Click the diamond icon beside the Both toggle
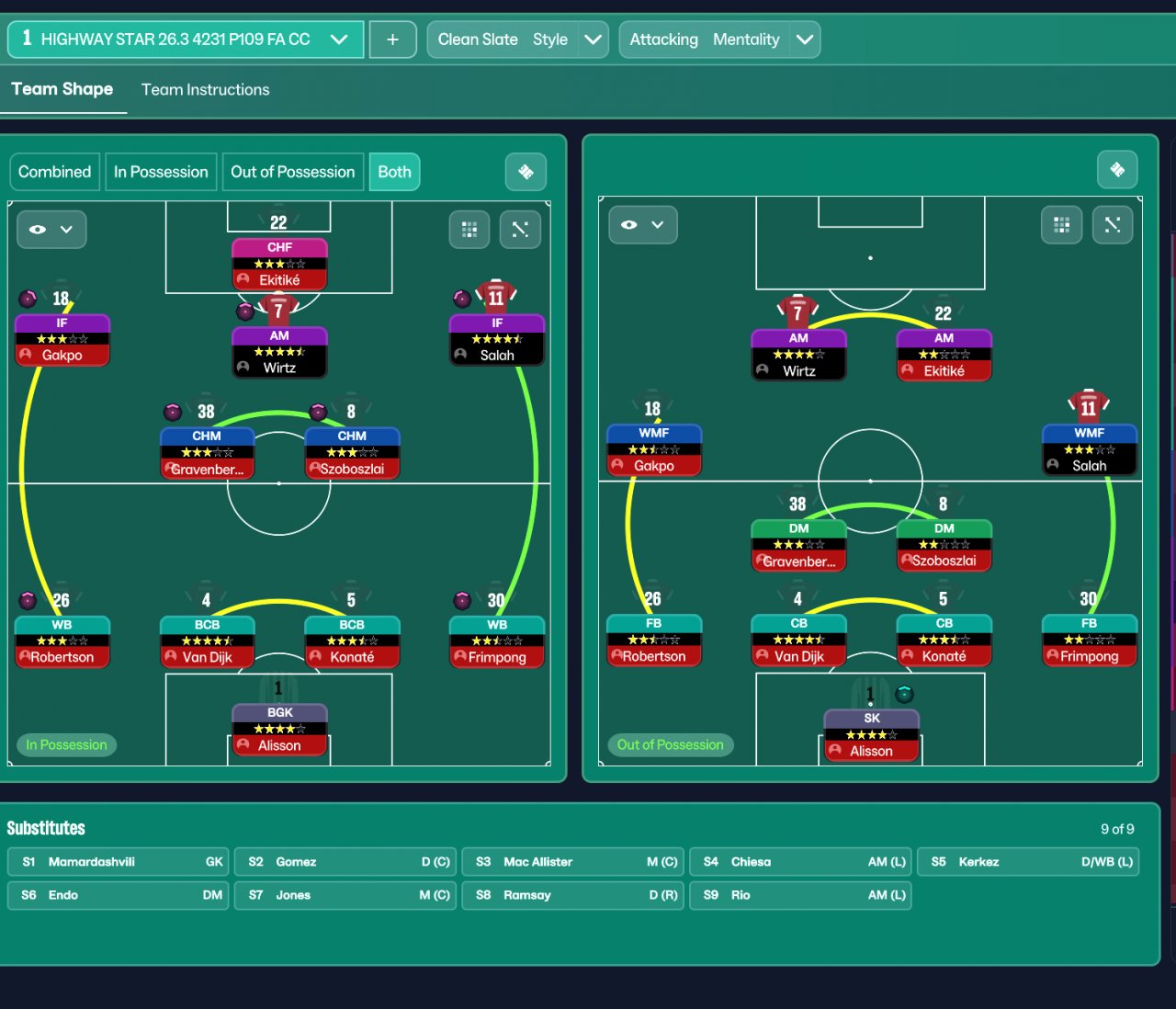1176x1009 pixels. tap(526, 172)
